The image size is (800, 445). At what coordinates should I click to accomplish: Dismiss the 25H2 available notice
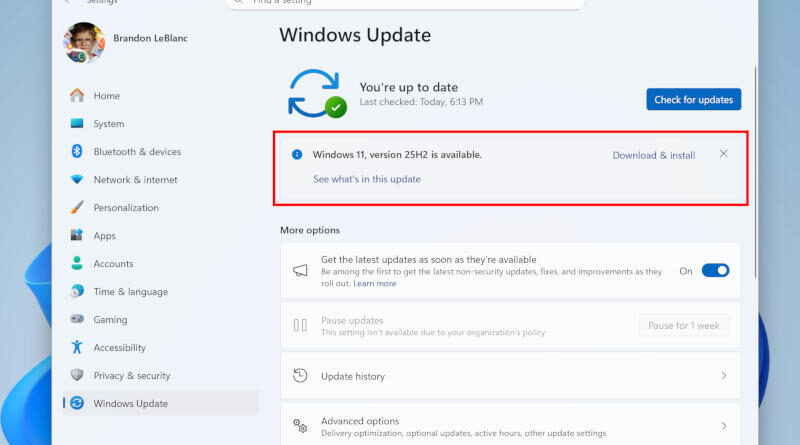tap(723, 154)
